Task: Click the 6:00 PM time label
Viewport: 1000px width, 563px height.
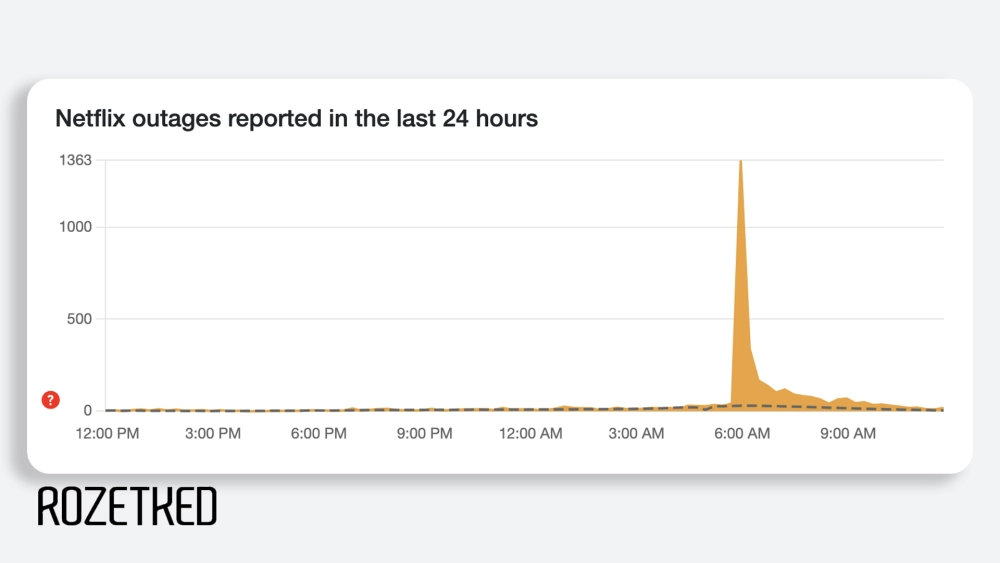Action: pos(319,434)
